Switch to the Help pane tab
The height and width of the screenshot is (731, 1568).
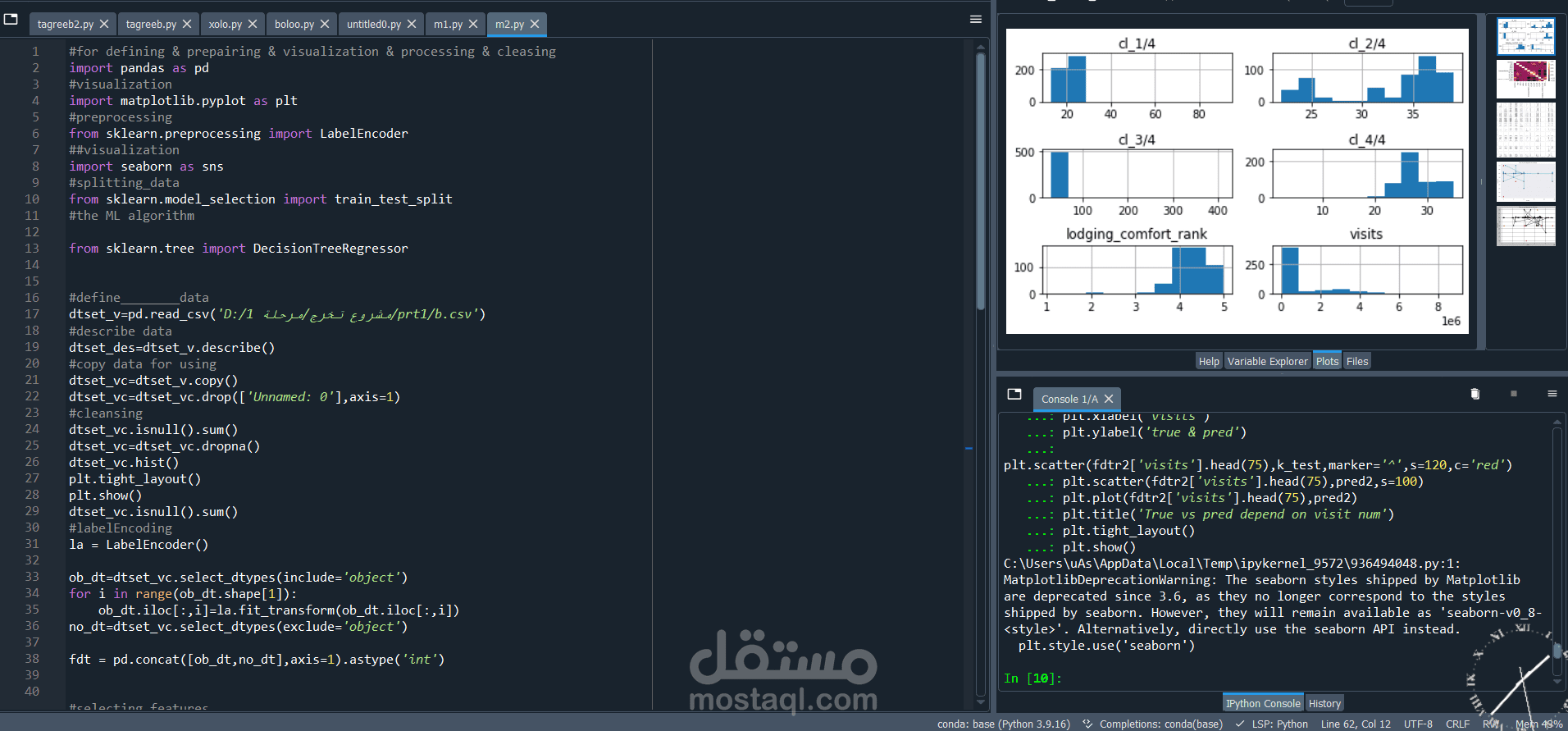pyautogui.click(x=1209, y=361)
